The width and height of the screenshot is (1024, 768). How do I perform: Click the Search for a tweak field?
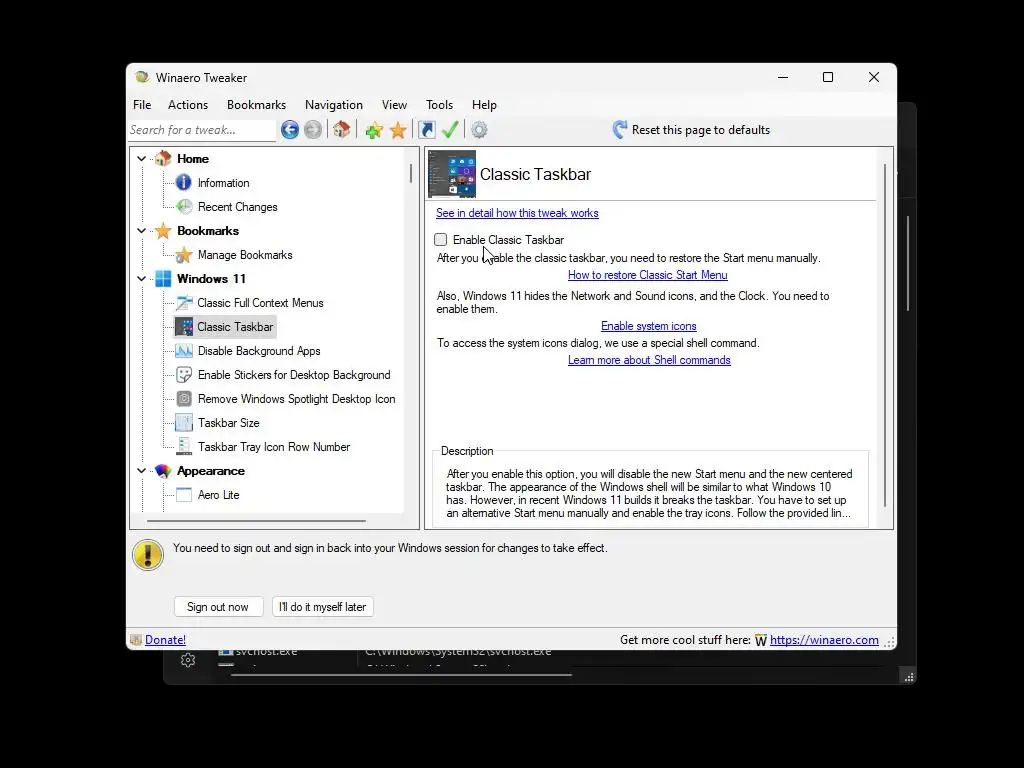202,130
